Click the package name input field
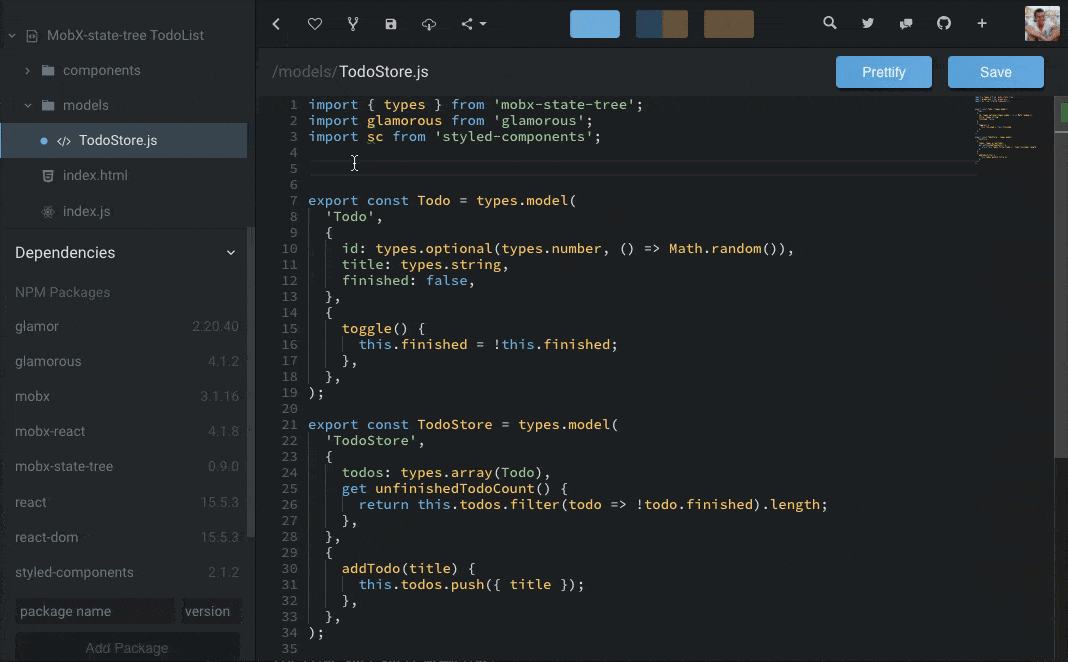The width and height of the screenshot is (1068, 662). (x=95, y=611)
